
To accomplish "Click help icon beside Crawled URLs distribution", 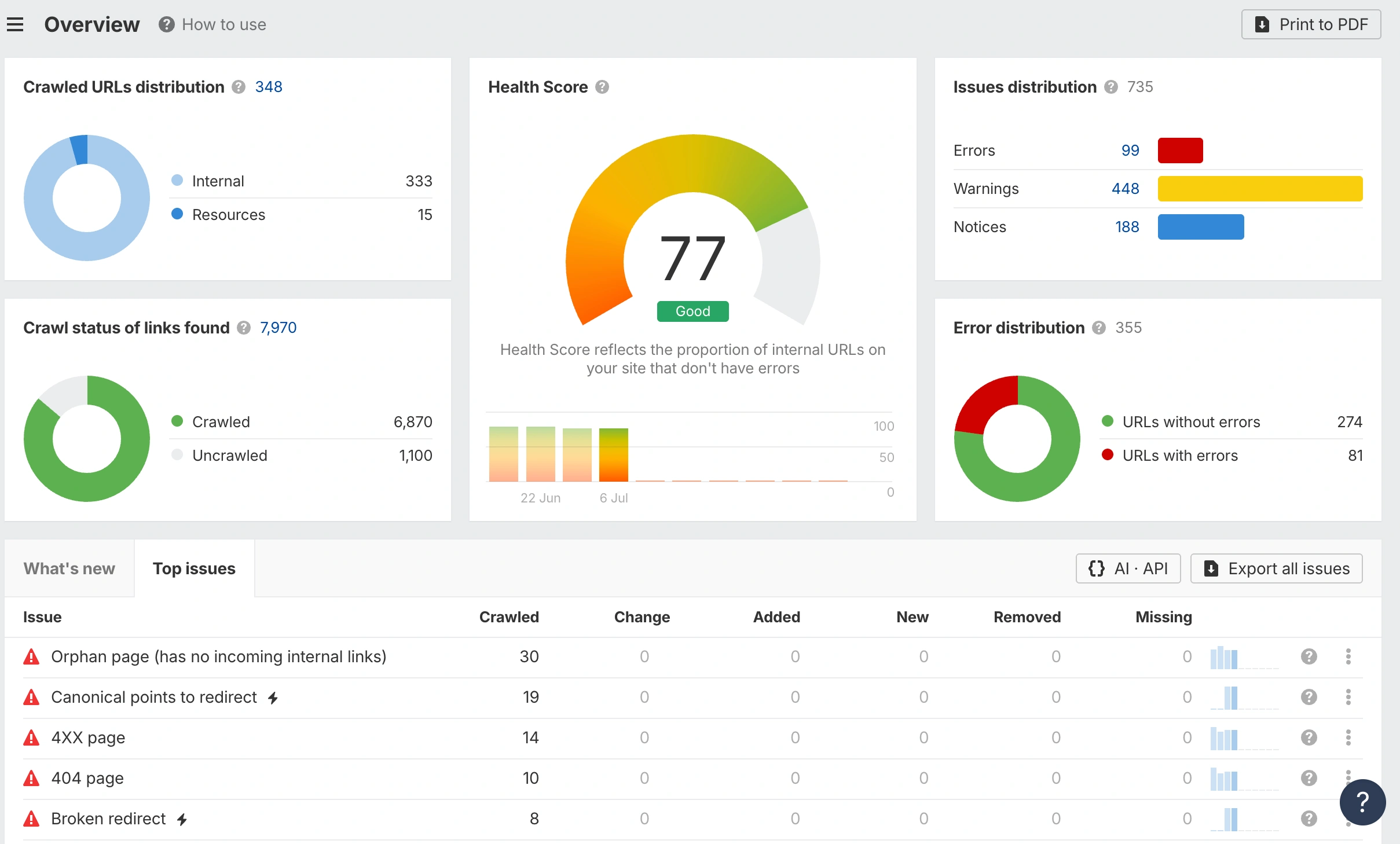I will point(239,87).
